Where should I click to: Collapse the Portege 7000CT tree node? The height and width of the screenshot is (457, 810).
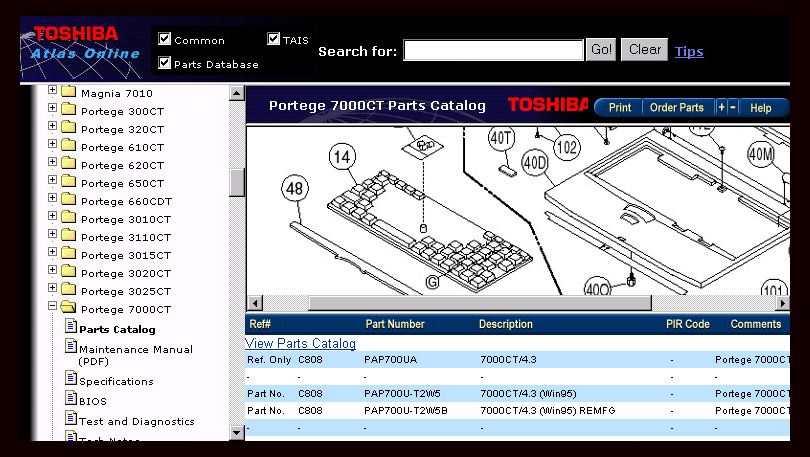(x=52, y=306)
